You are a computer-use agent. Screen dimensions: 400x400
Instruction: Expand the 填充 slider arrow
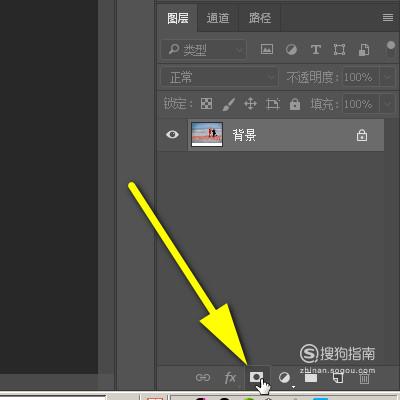(387, 104)
